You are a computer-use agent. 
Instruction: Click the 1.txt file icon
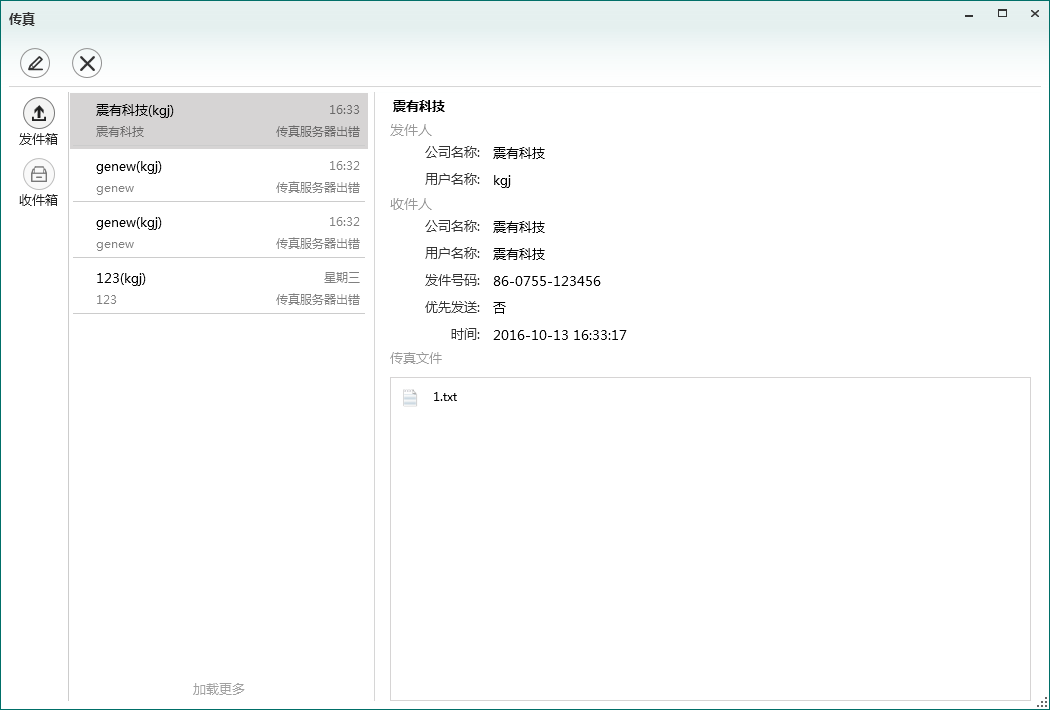tap(410, 397)
